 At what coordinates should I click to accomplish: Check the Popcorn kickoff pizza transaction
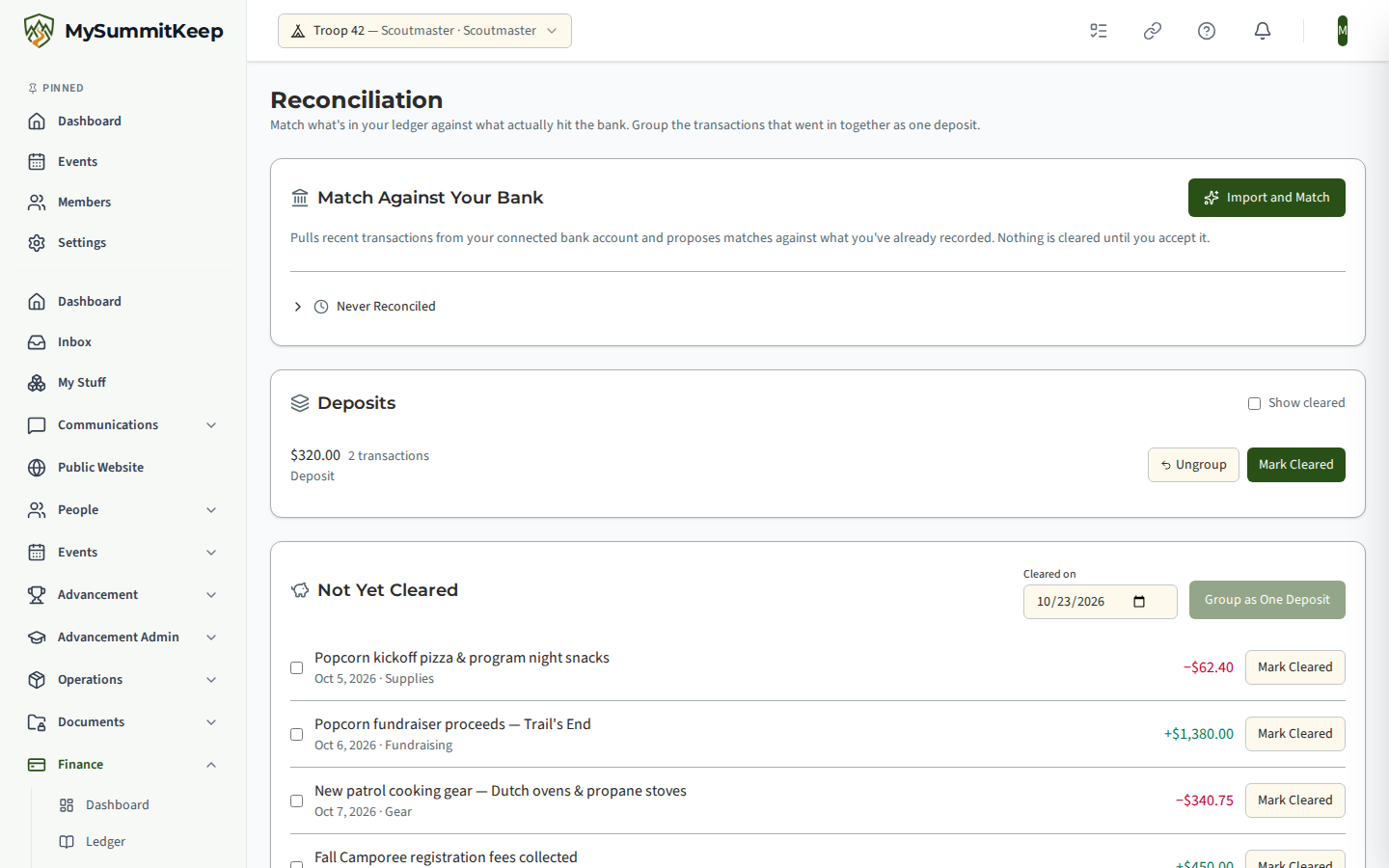pyautogui.click(x=296, y=667)
